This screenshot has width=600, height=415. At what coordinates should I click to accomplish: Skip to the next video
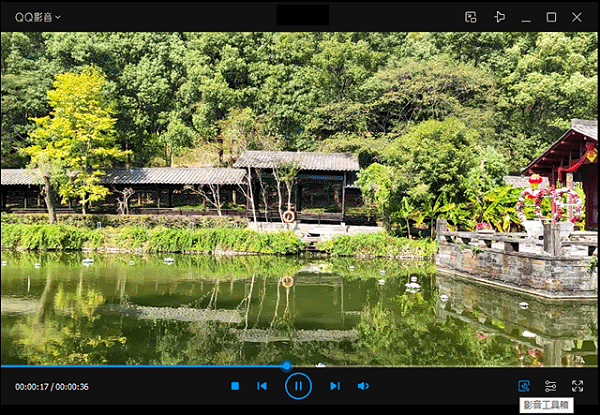tap(335, 386)
